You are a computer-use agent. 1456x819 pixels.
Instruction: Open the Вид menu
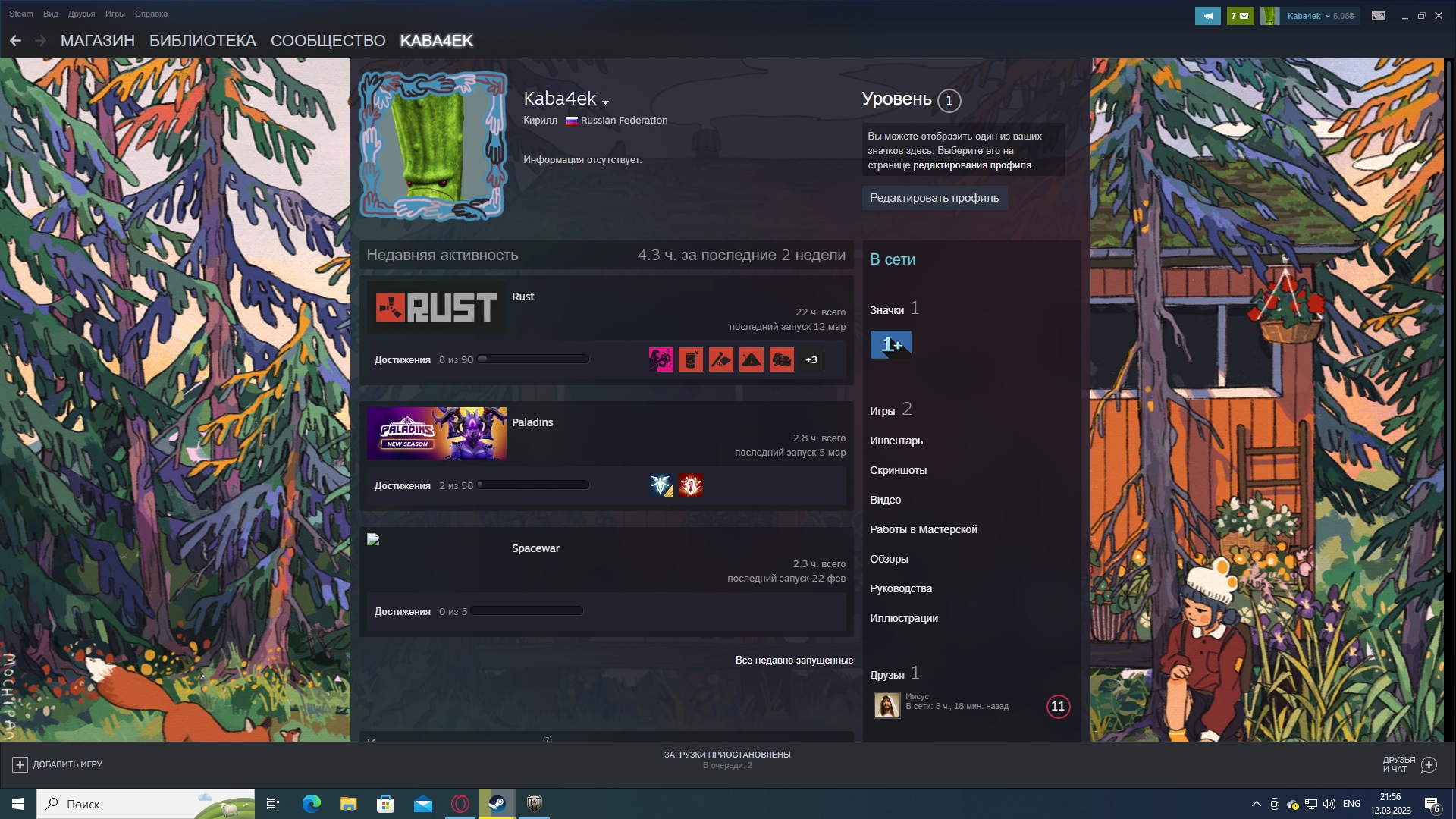coord(51,14)
